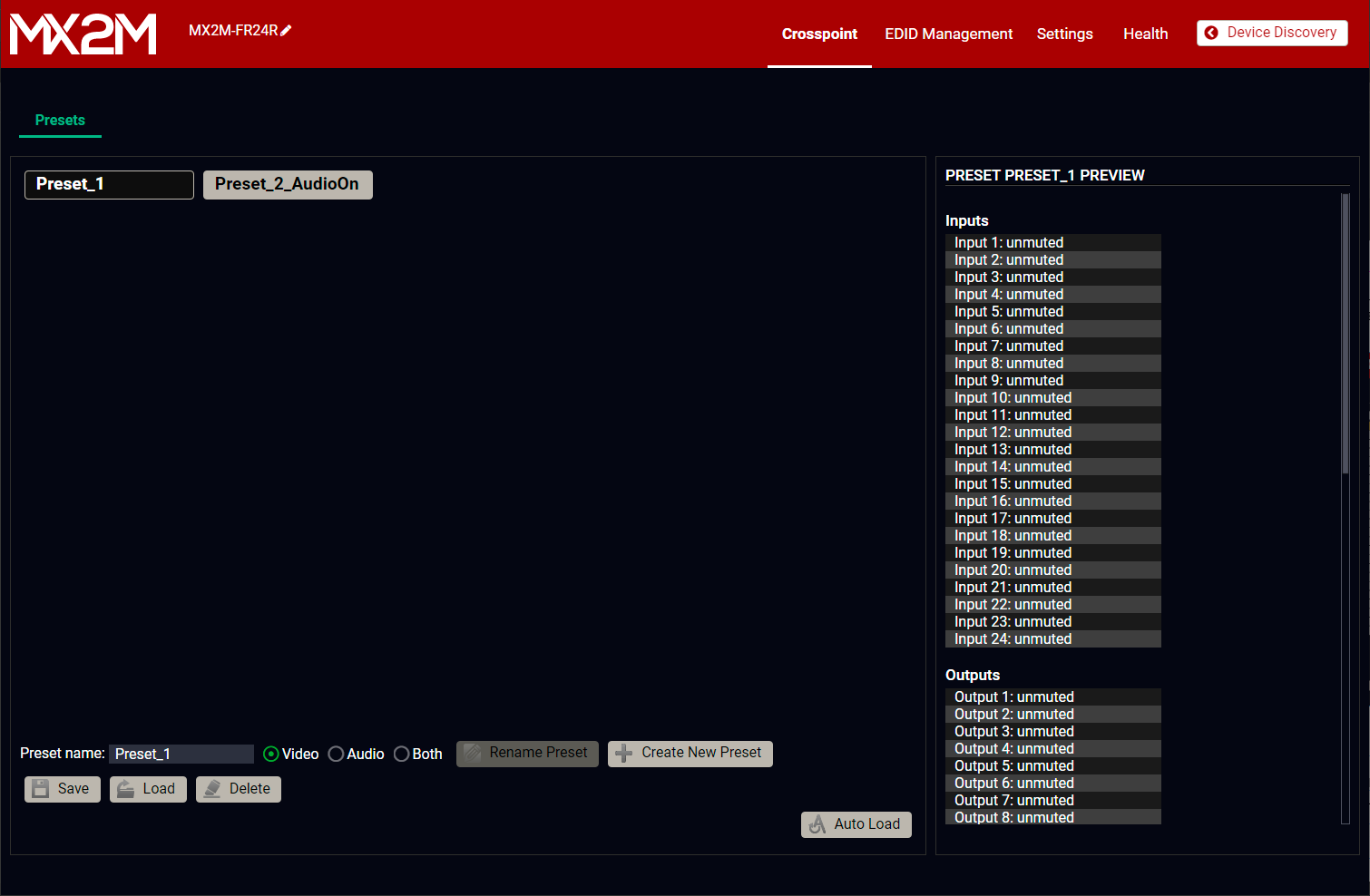Viewport: 1370px width, 896px height.
Task: Click the row Input 2: unmuted
Action: click(x=1053, y=260)
